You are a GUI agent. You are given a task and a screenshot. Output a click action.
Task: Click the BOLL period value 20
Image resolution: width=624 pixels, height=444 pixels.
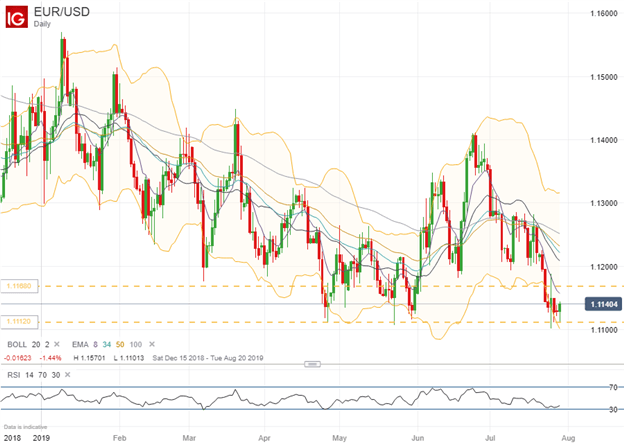click(36, 344)
